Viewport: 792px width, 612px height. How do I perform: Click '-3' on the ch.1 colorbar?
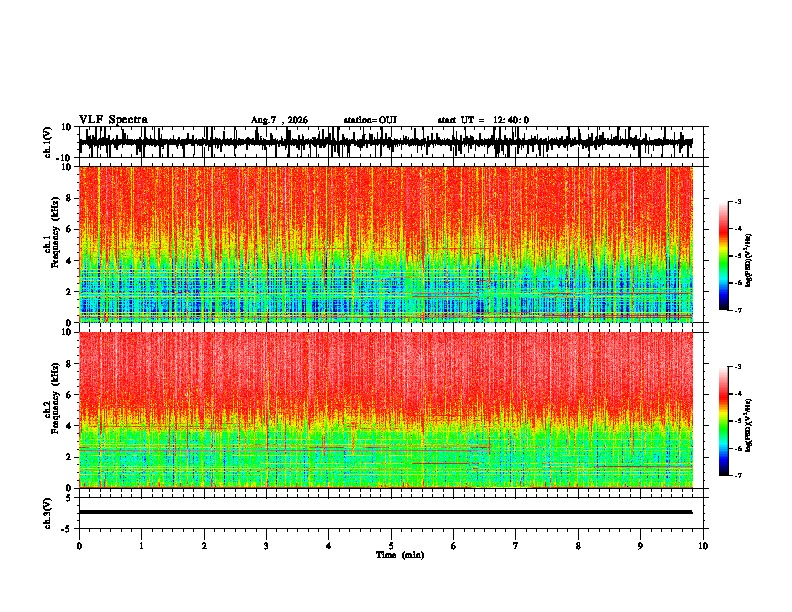pyautogui.click(x=737, y=202)
